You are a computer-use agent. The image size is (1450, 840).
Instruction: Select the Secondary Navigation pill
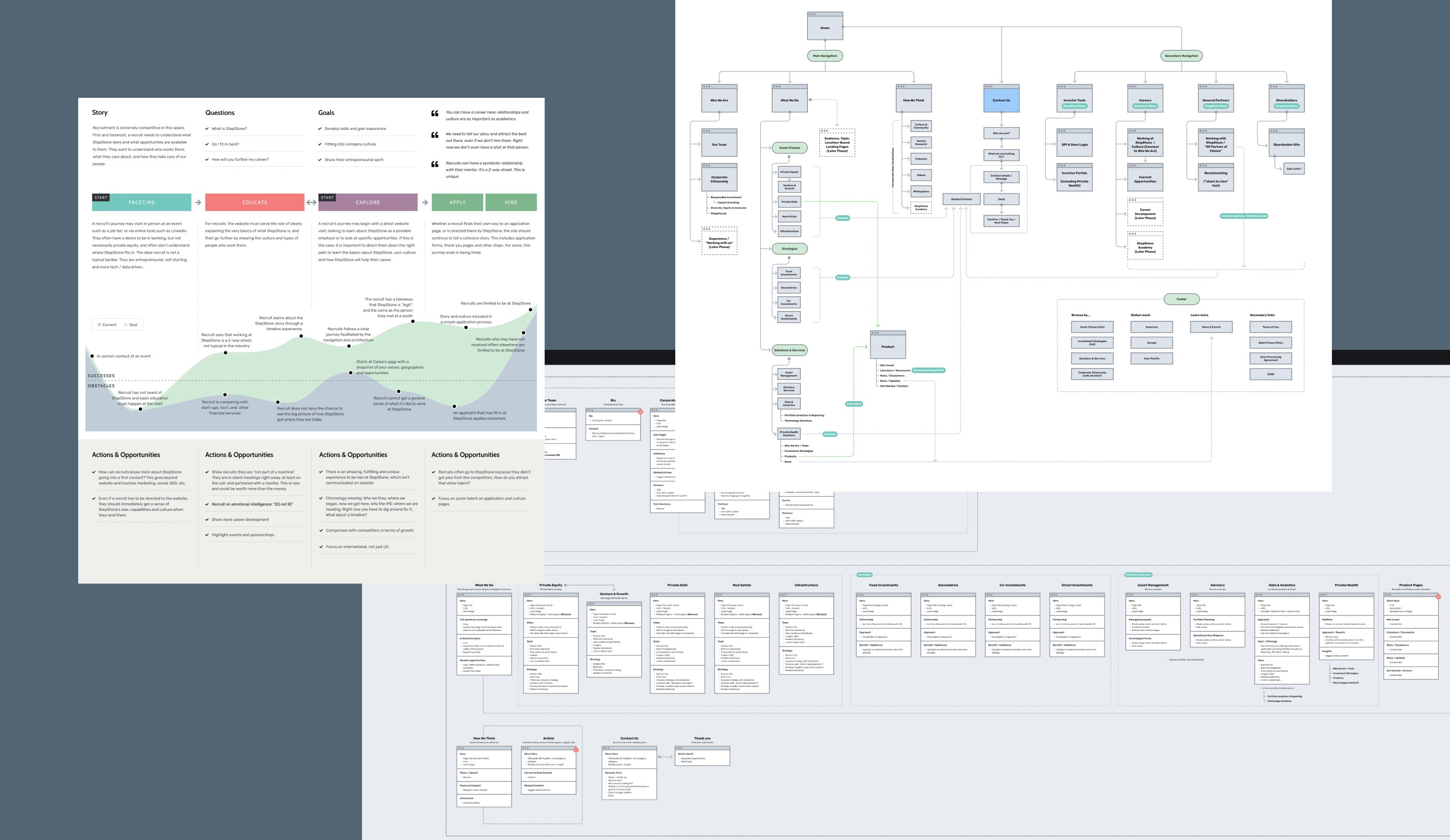click(x=1181, y=56)
